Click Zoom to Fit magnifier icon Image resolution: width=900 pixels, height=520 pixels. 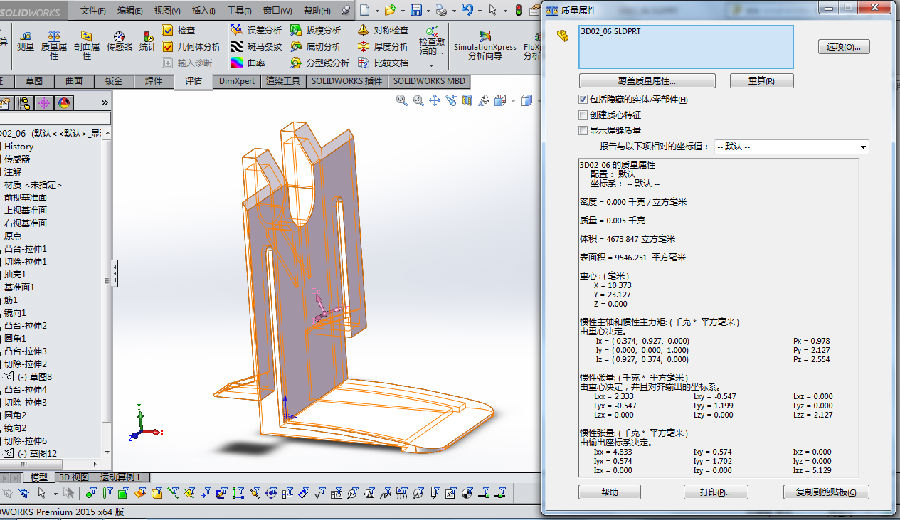(x=401, y=101)
